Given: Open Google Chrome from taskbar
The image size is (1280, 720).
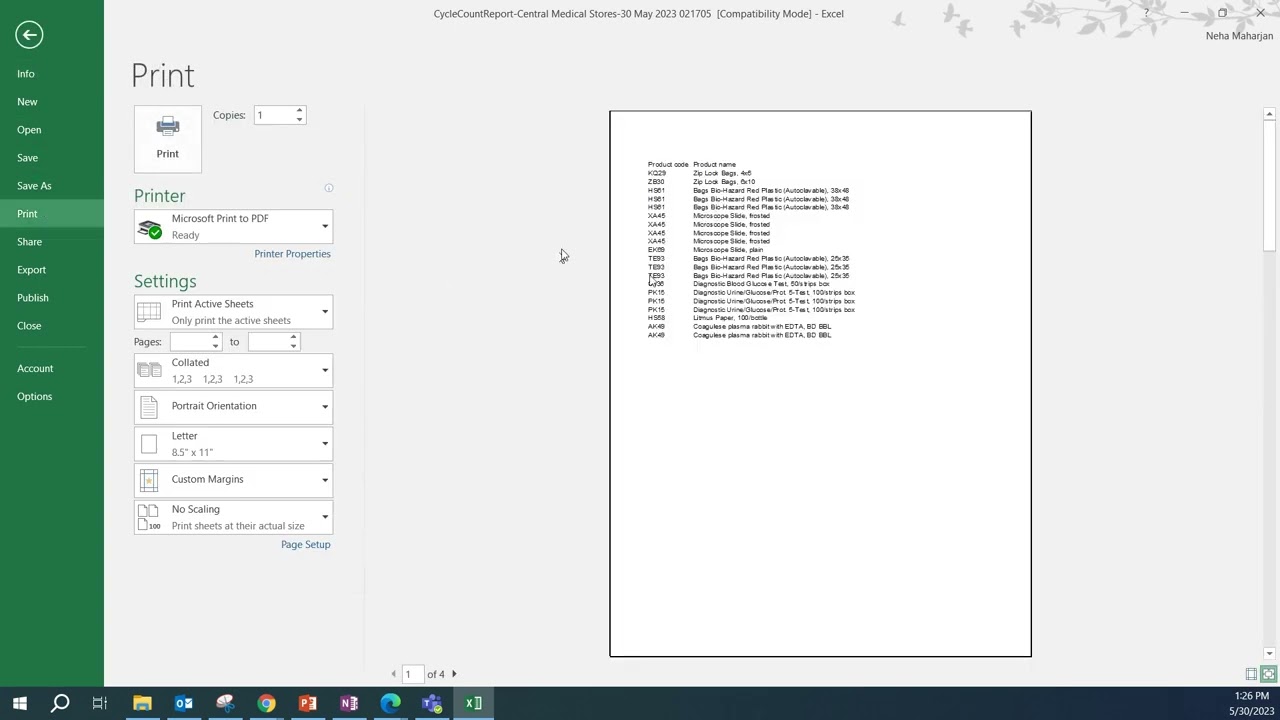Looking at the screenshot, I should click(266, 703).
